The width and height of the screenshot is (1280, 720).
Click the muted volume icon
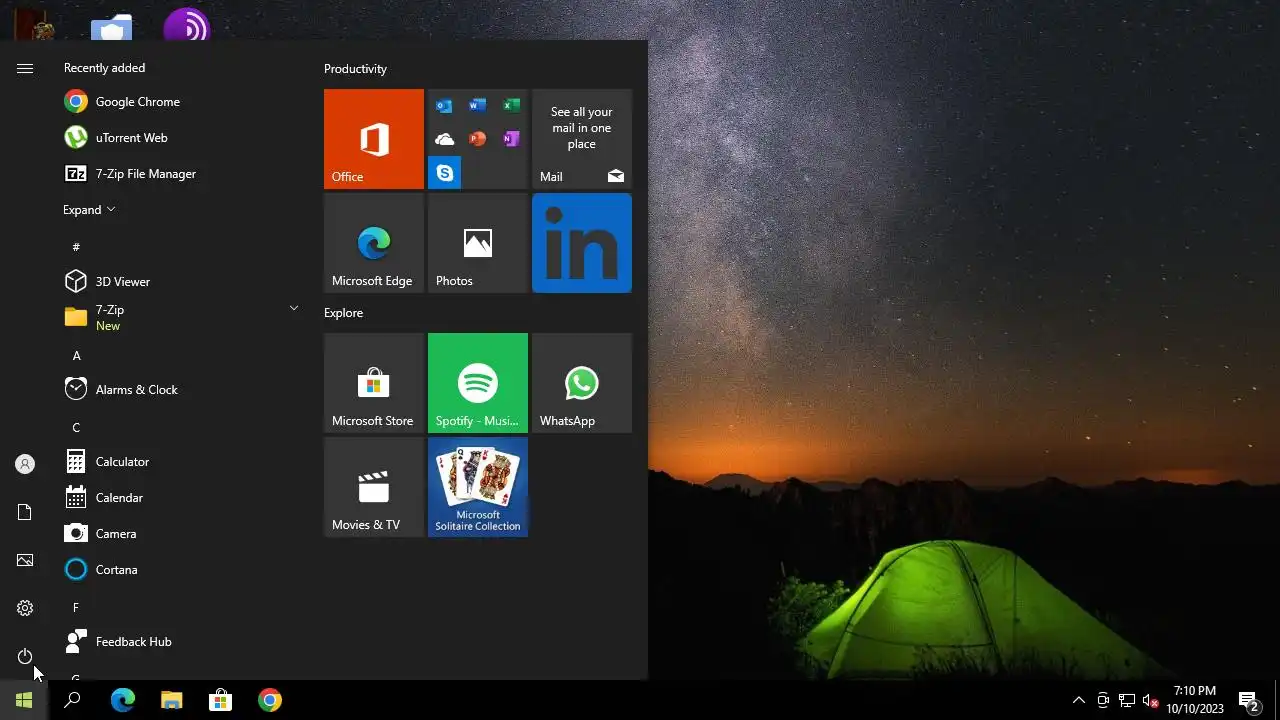tap(1150, 700)
